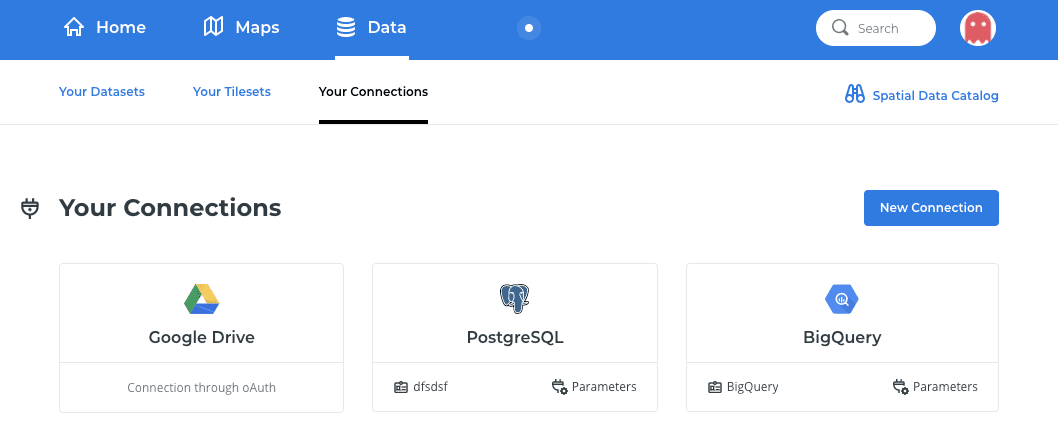
Task: Click the Google Drive logo
Action: [x=202, y=298]
